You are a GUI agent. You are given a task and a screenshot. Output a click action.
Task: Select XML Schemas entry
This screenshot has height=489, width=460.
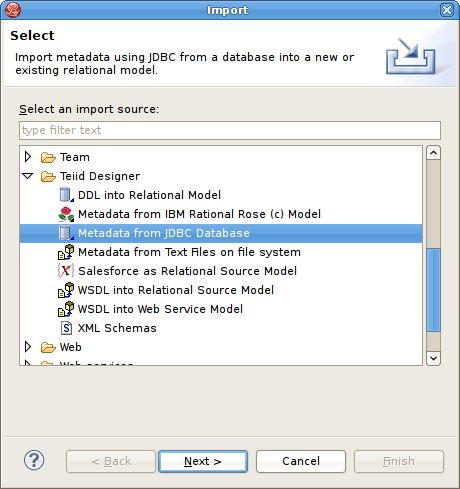[117, 328]
